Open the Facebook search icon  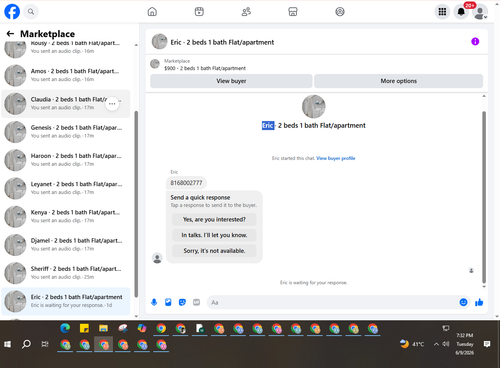31,12
